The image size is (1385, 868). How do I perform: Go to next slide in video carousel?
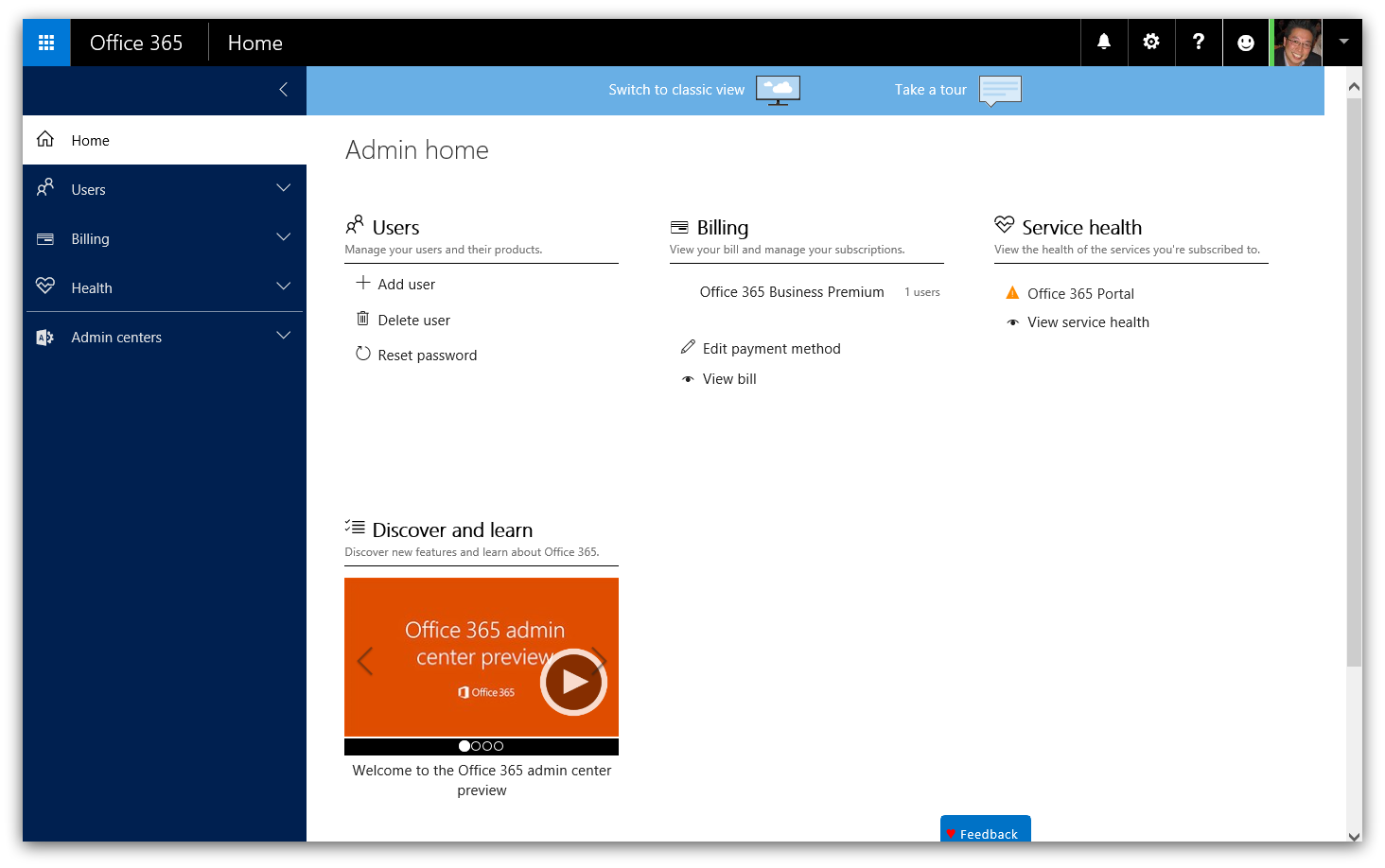tap(600, 661)
